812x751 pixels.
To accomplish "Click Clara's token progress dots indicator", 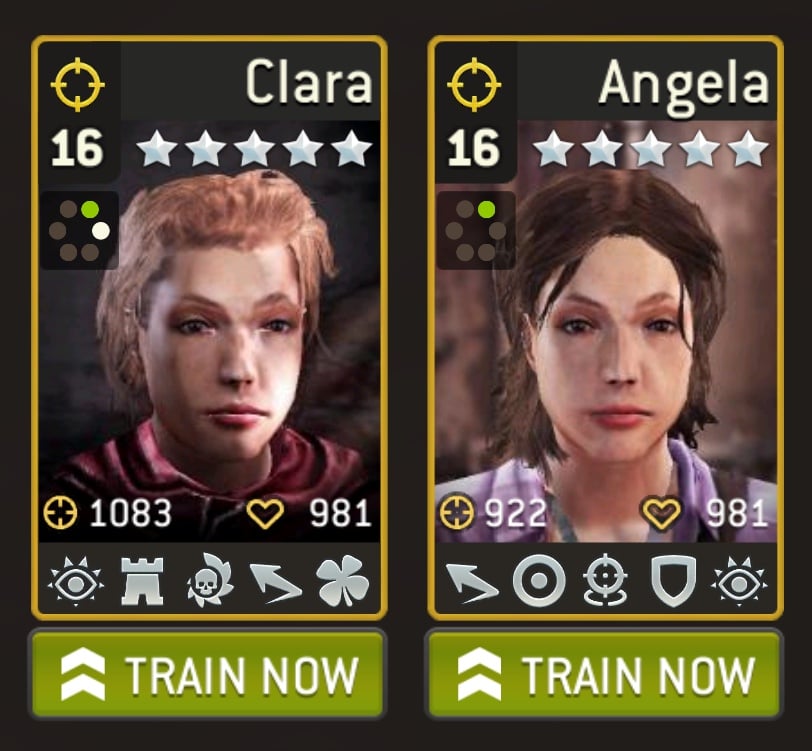I will [x=79, y=230].
